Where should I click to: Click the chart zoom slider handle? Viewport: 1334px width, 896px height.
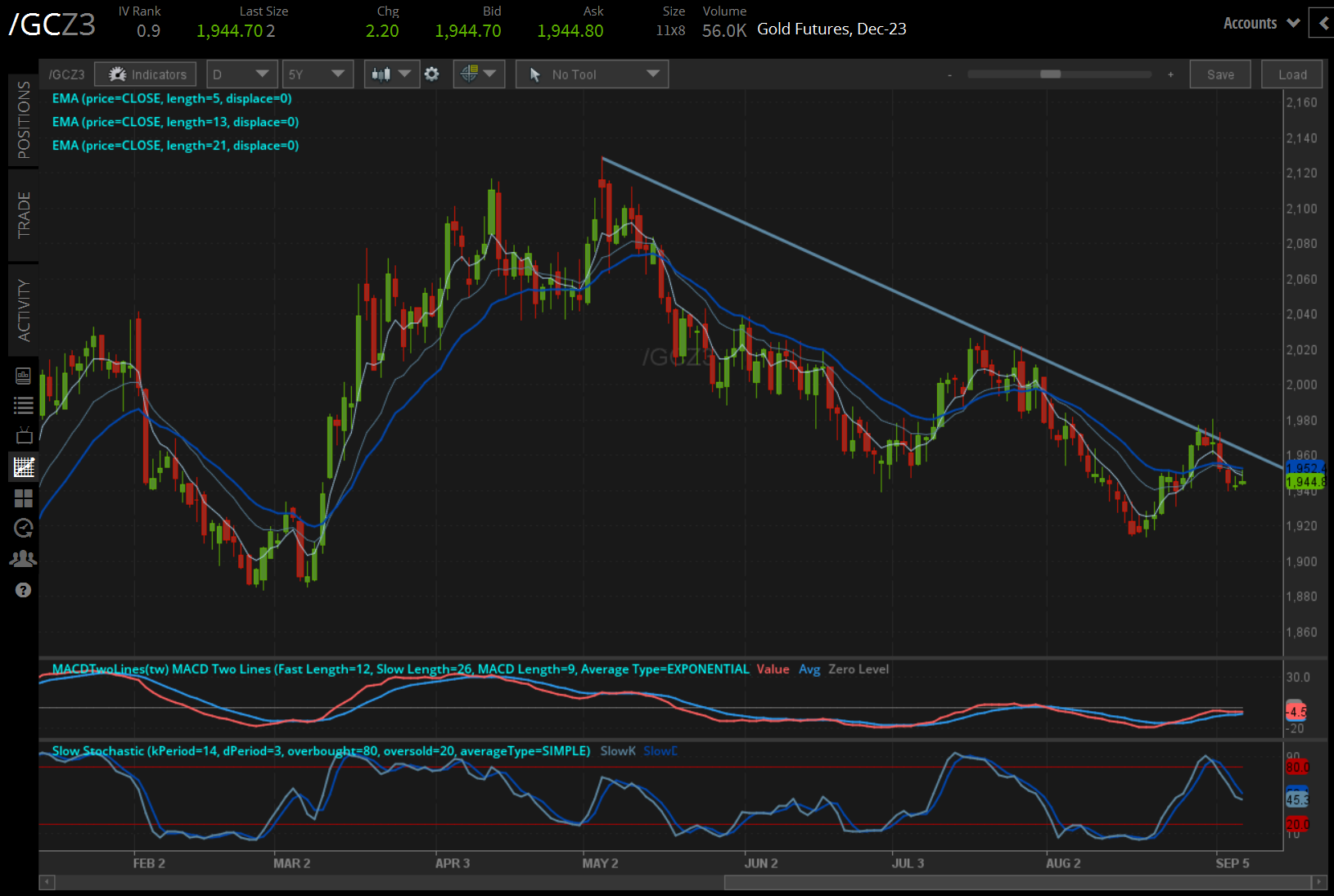click(1050, 74)
